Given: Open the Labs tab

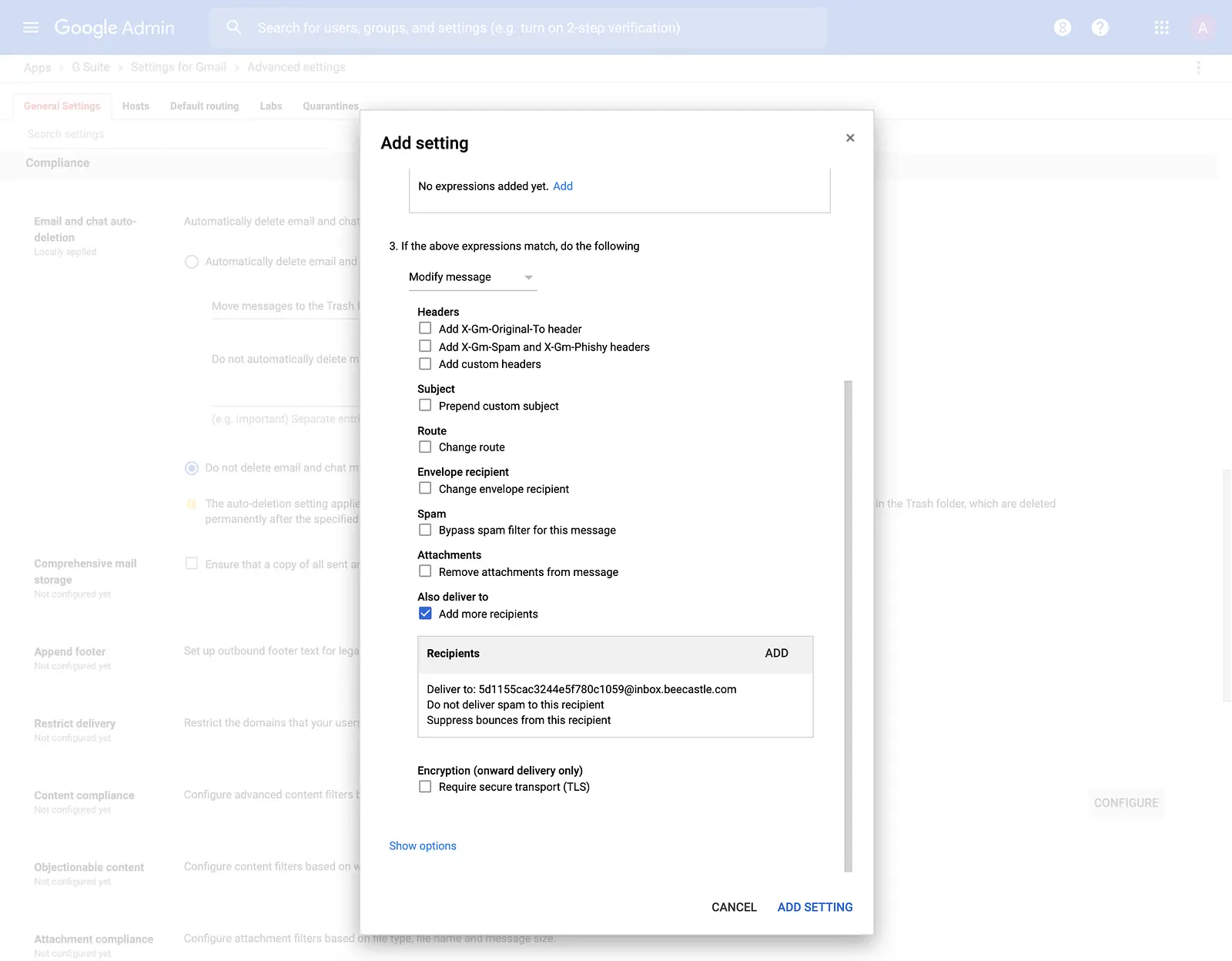Looking at the screenshot, I should pyautogui.click(x=271, y=106).
